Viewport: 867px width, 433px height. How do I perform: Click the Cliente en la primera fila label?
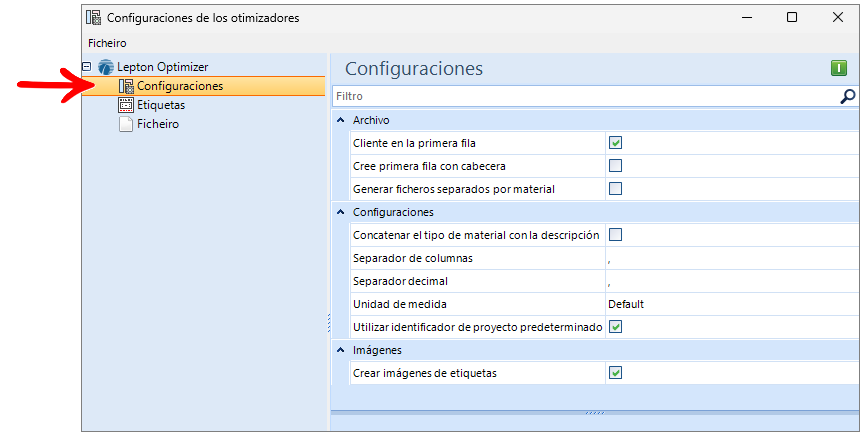pyautogui.click(x=414, y=143)
